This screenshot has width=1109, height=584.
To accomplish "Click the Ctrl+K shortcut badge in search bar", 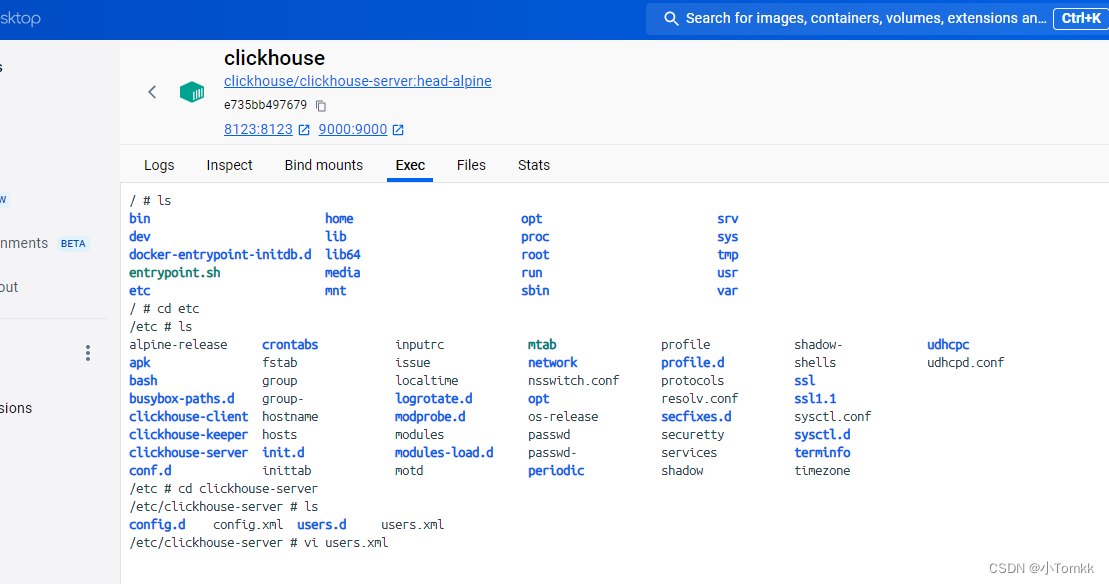I will pyautogui.click(x=1080, y=18).
